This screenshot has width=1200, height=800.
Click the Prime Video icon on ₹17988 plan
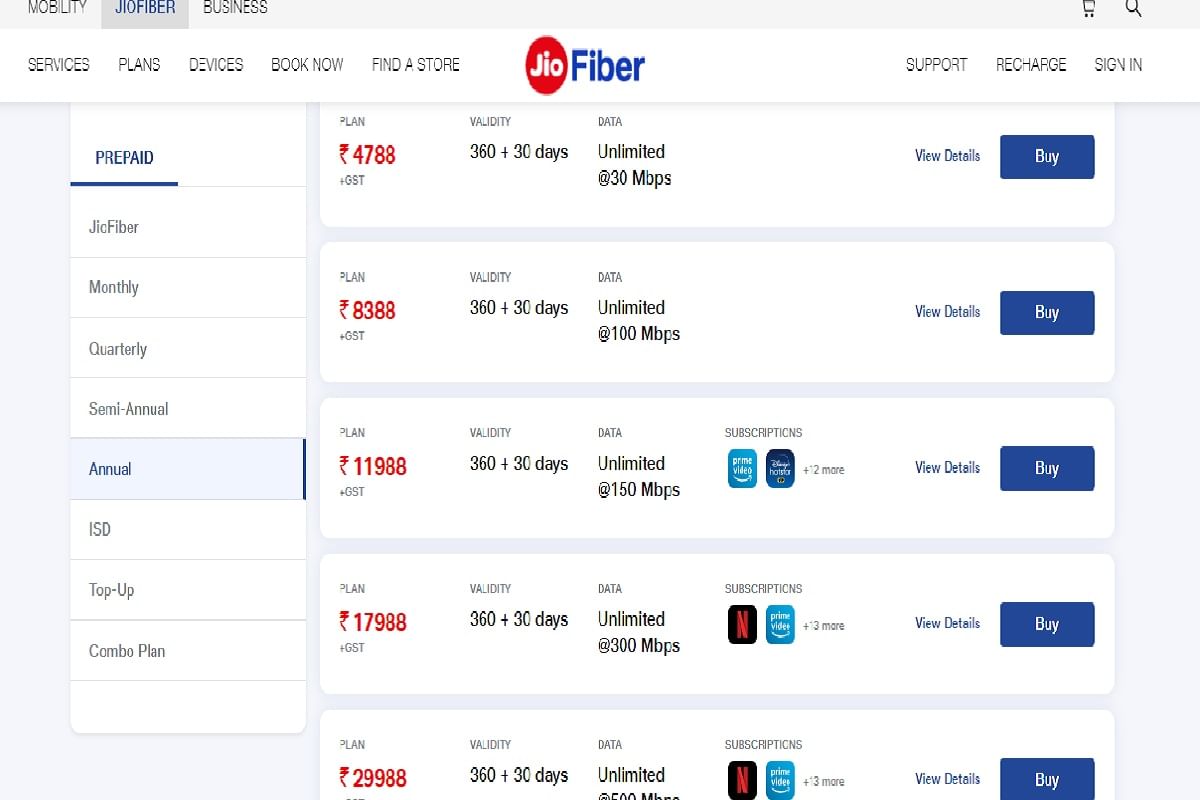(780, 624)
